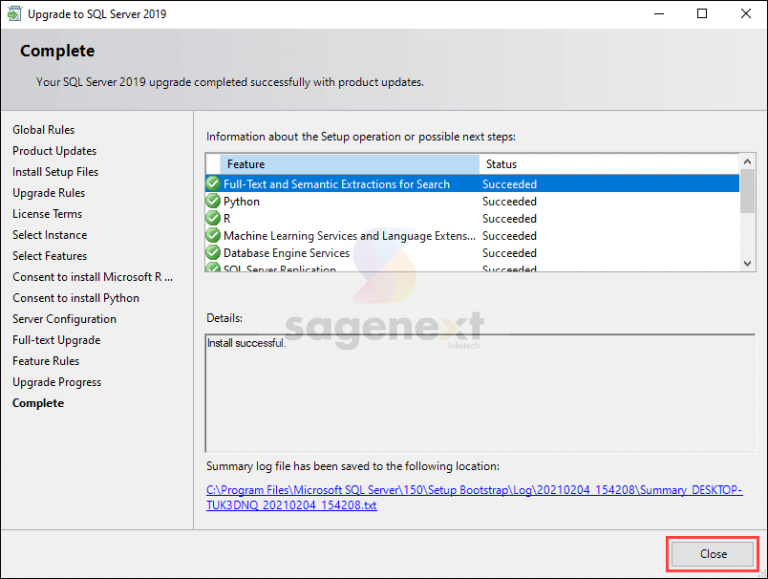768x579 pixels.
Task: Open the summary log file link
Action: tap(474, 497)
